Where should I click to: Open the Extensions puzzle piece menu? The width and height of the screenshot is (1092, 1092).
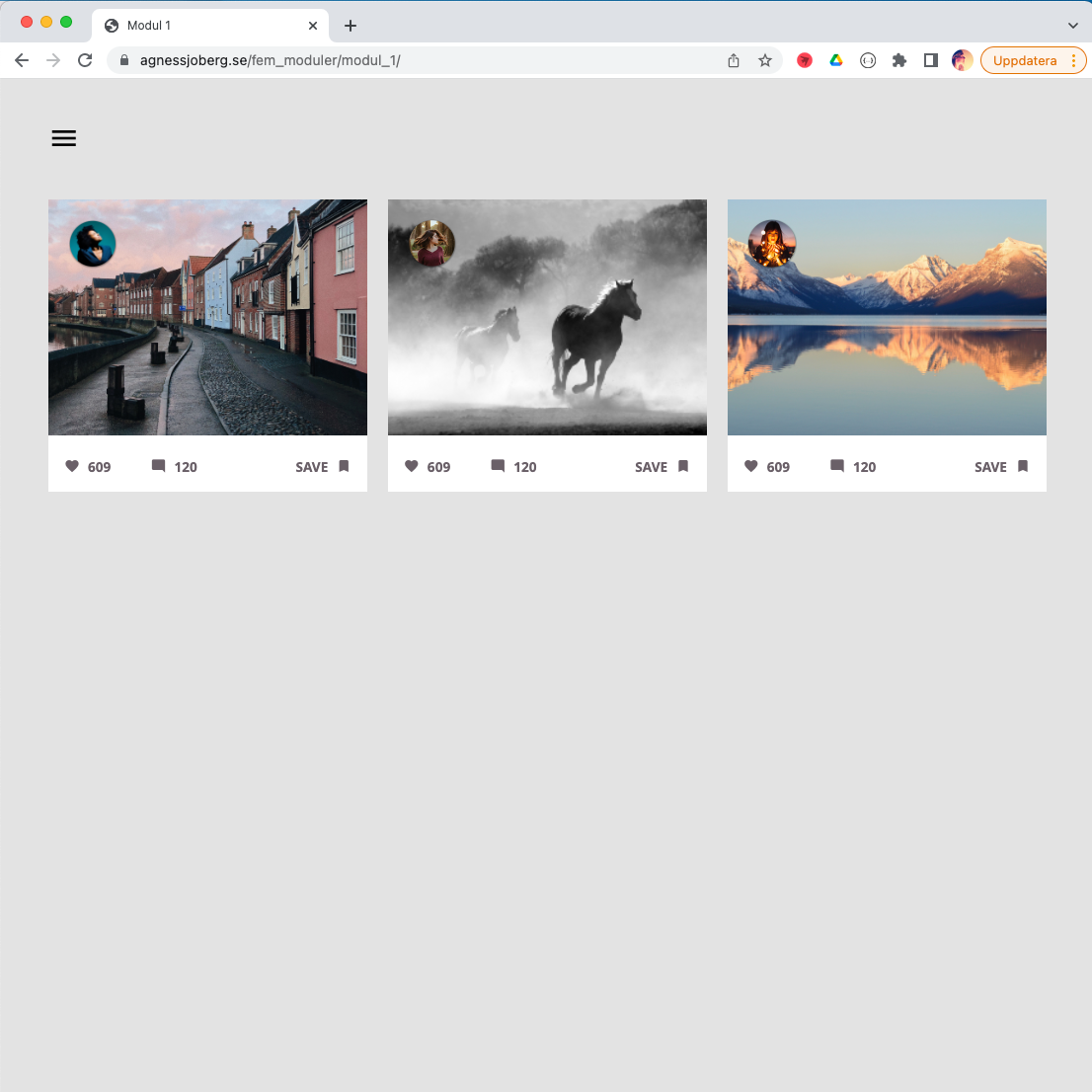pyautogui.click(x=899, y=60)
